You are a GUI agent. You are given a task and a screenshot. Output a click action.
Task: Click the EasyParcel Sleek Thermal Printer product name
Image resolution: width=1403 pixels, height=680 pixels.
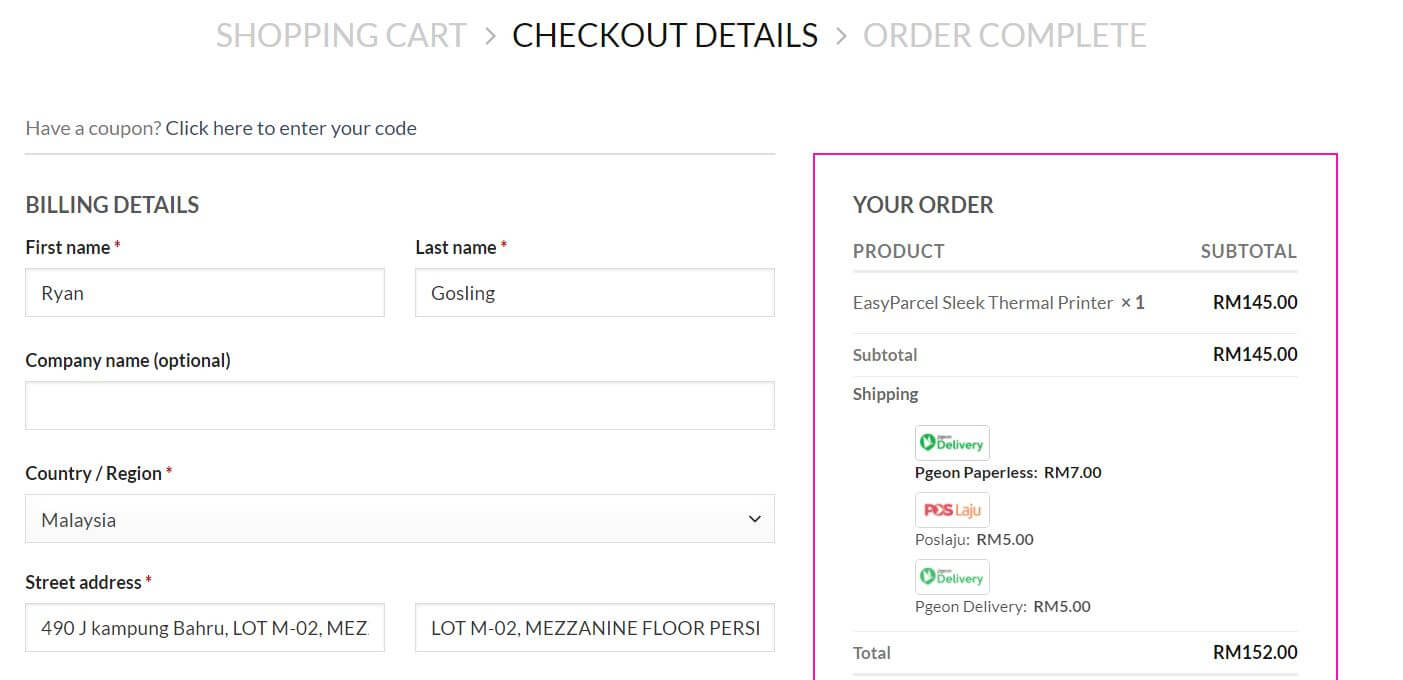click(x=983, y=302)
